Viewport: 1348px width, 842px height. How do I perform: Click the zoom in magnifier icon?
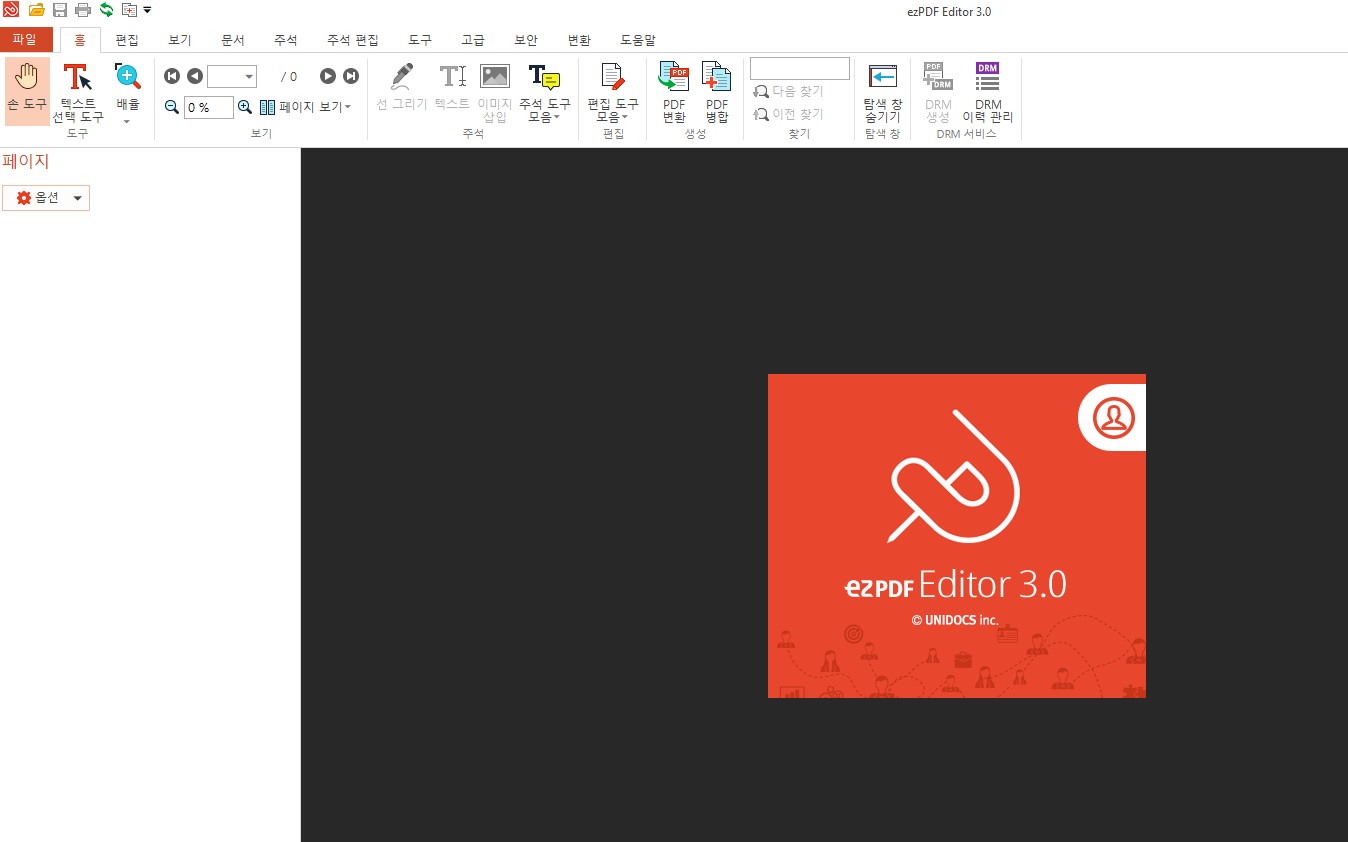(x=245, y=107)
